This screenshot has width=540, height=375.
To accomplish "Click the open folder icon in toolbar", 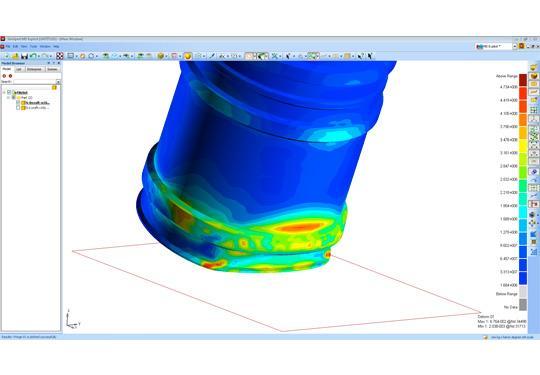I will click(15, 56).
